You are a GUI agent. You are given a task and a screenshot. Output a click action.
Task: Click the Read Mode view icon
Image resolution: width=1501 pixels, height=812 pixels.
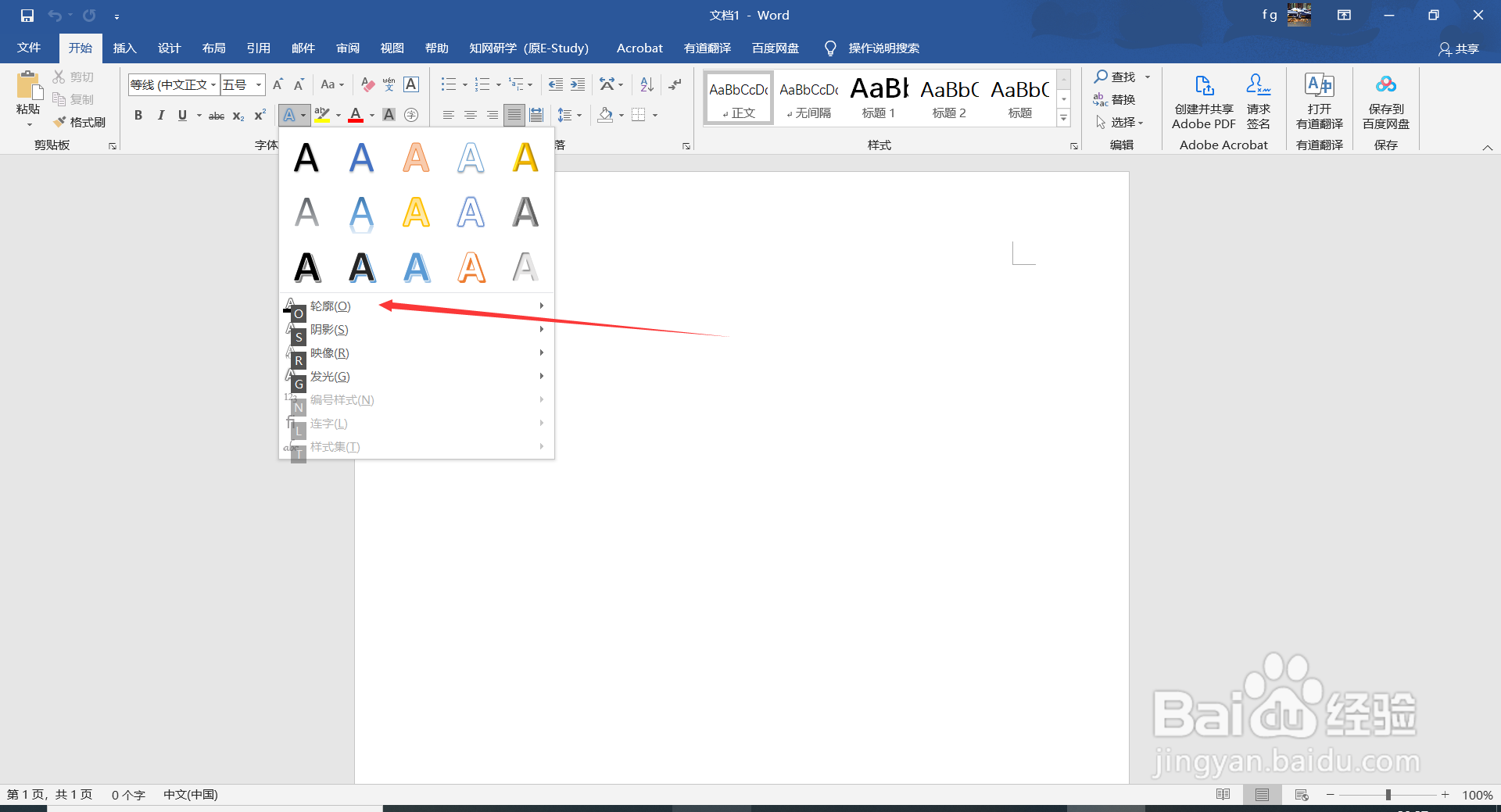point(1223,795)
